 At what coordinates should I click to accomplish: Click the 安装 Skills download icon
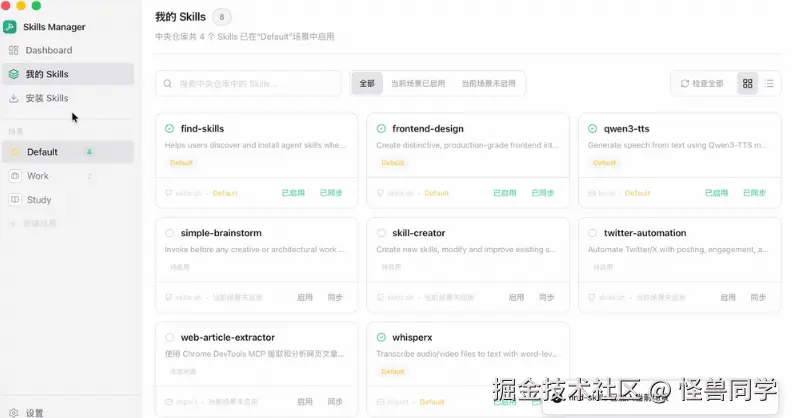coord(14,98)
